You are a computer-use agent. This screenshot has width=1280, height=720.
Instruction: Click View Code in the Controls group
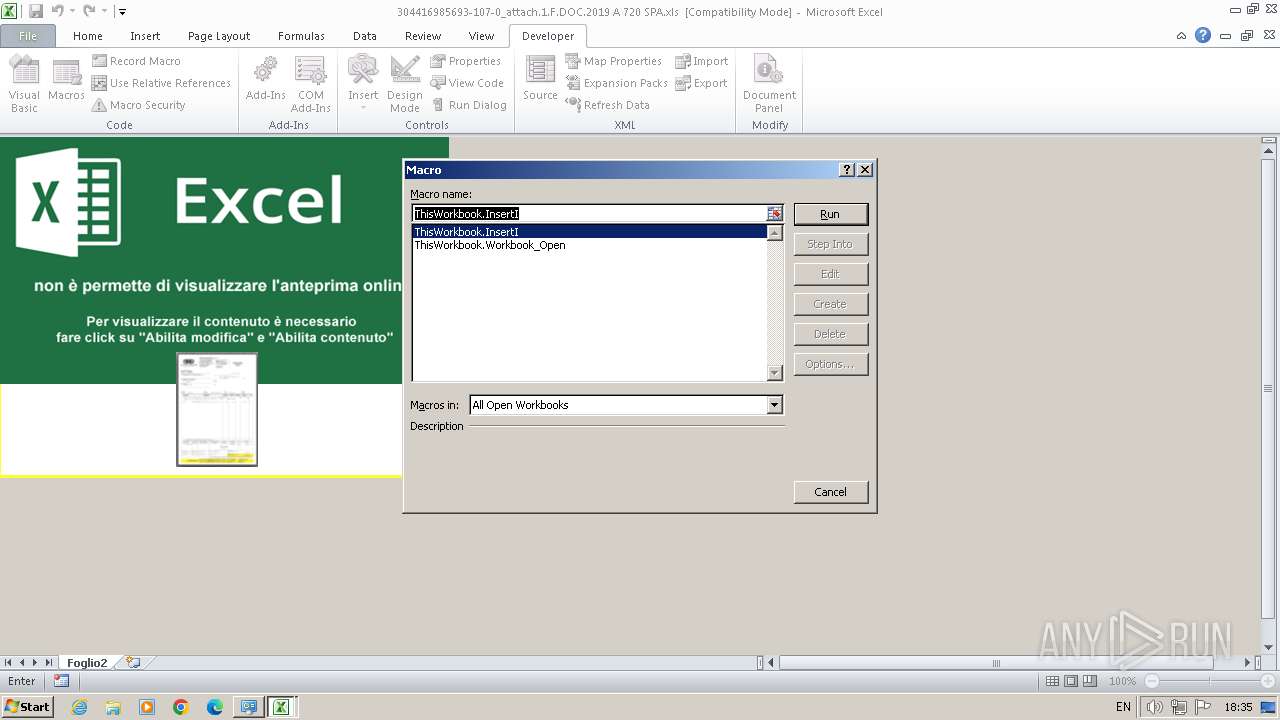[467, 83]
